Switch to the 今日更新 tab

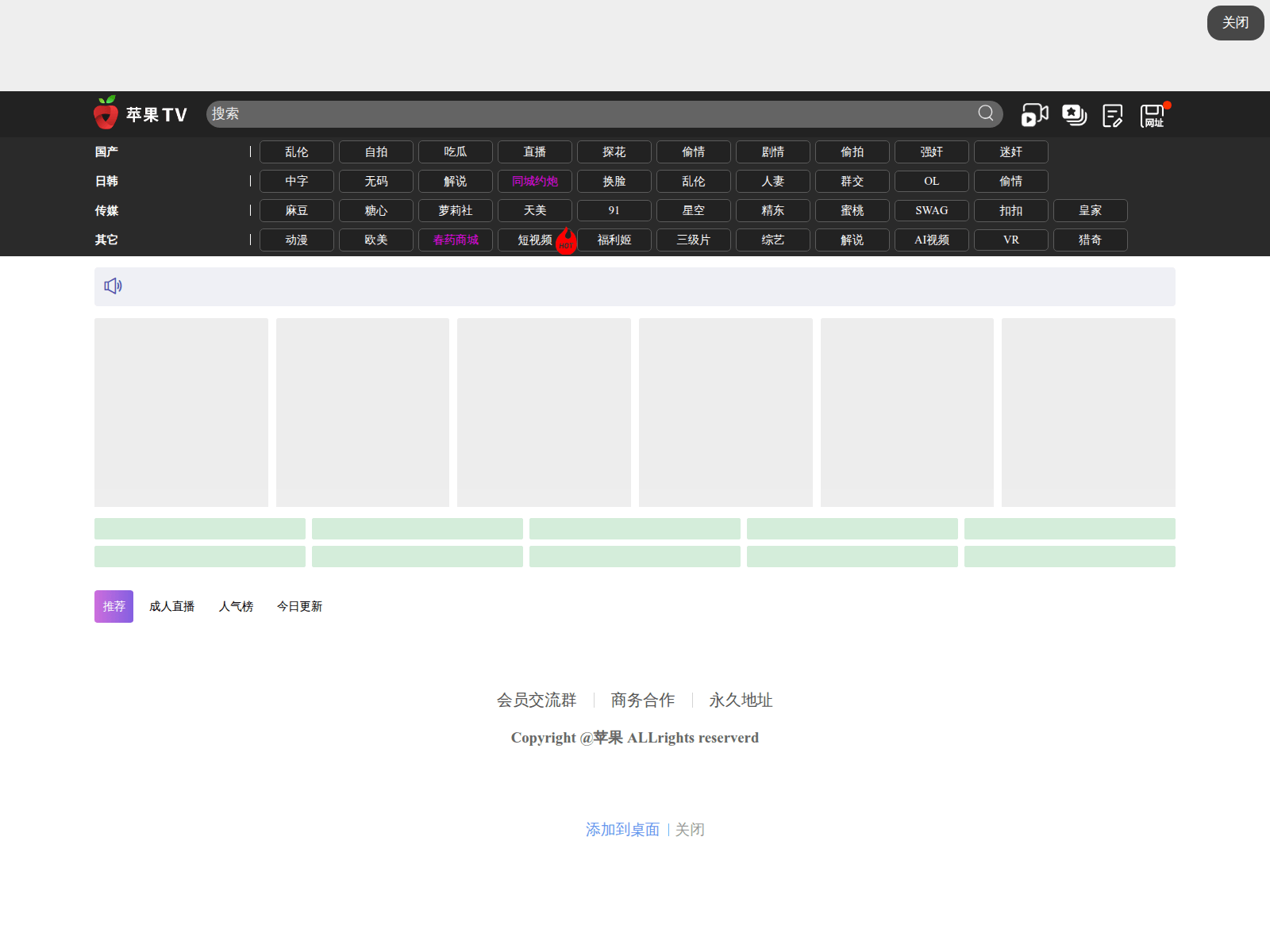tap(300, 606)
